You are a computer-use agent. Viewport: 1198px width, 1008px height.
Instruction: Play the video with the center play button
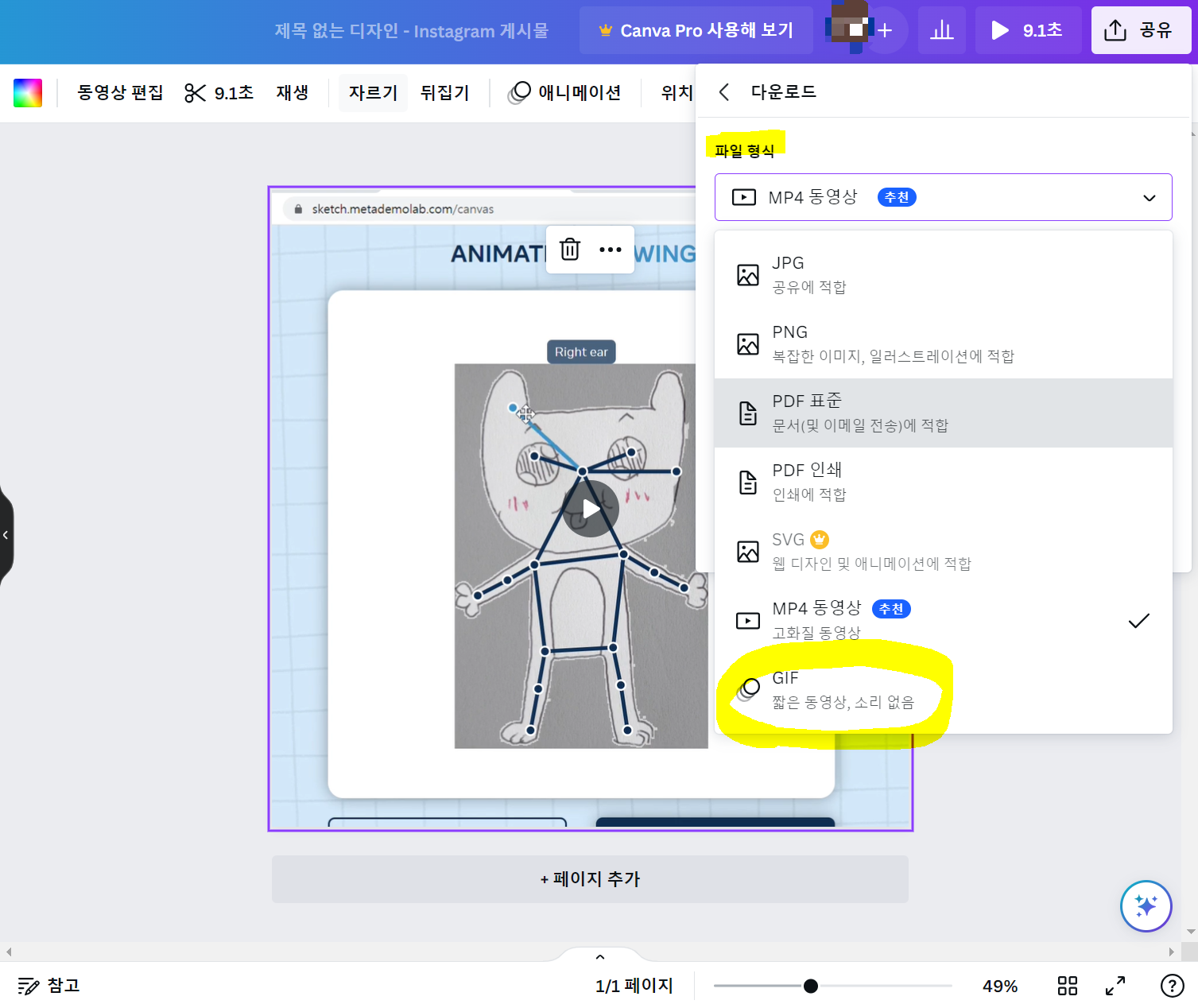click(591, 509)
